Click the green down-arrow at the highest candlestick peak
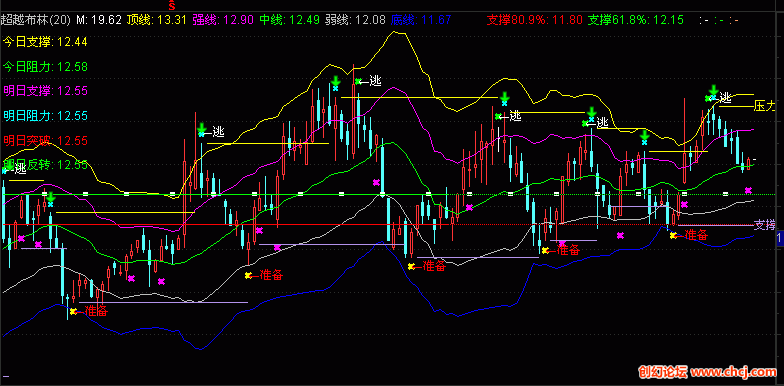 click(336, 81)
